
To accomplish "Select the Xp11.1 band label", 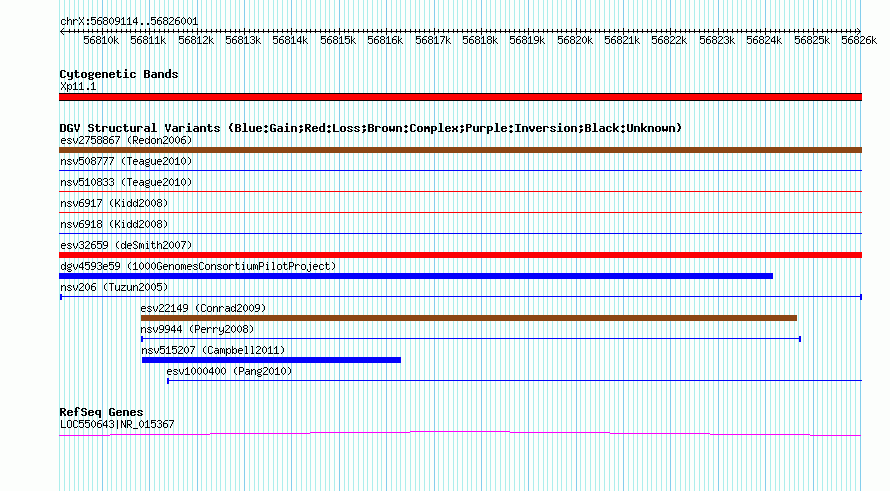I will click(x=78, y=86).
